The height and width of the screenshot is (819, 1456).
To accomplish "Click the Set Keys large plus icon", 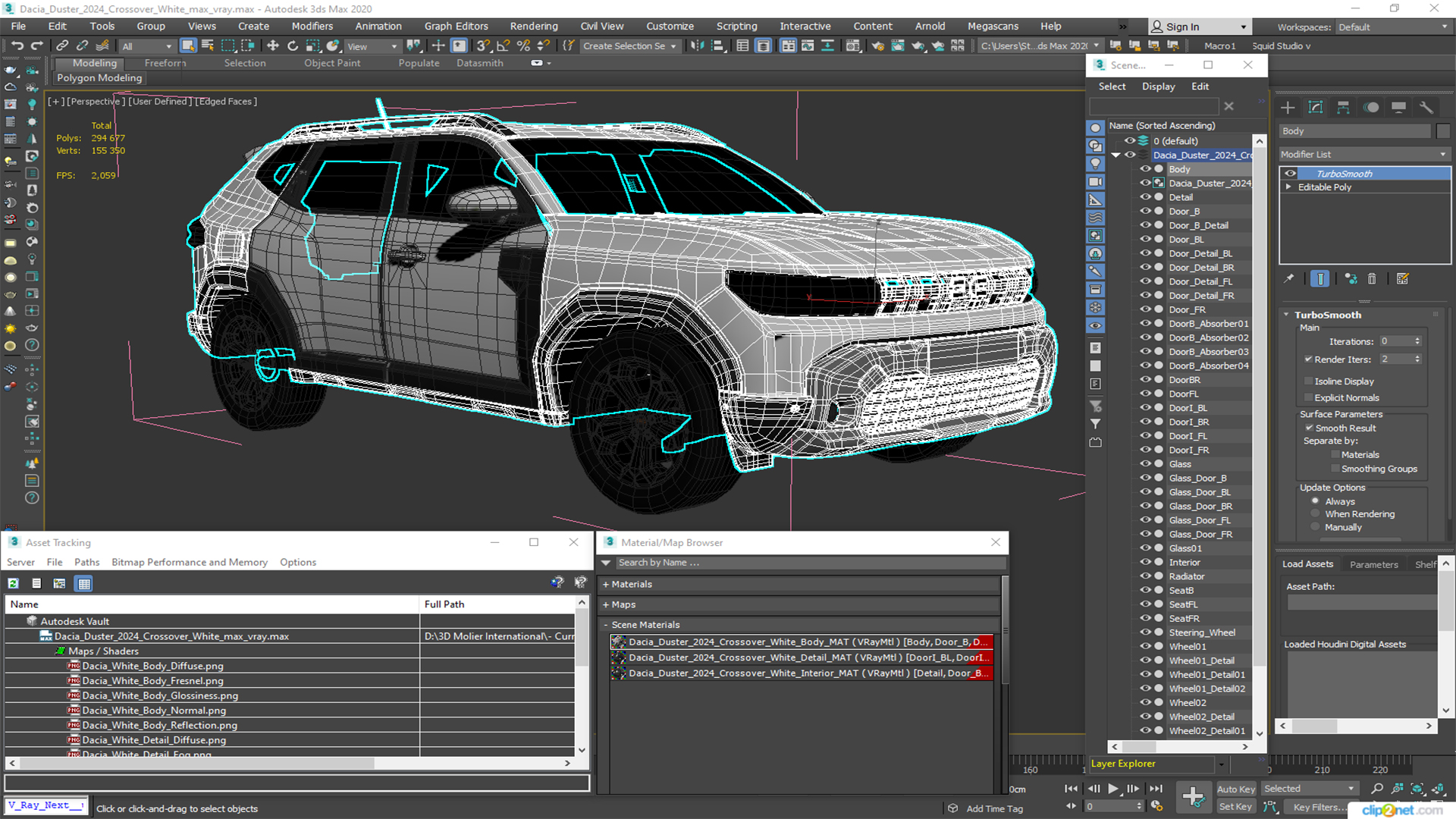I will click(x=1193, y=797).
